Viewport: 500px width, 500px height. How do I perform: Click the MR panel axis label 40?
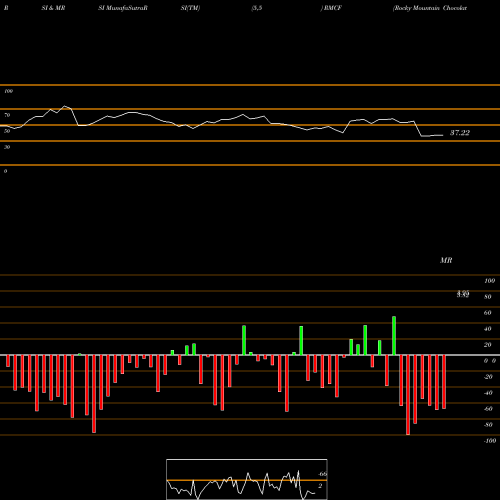pos(488,329)
